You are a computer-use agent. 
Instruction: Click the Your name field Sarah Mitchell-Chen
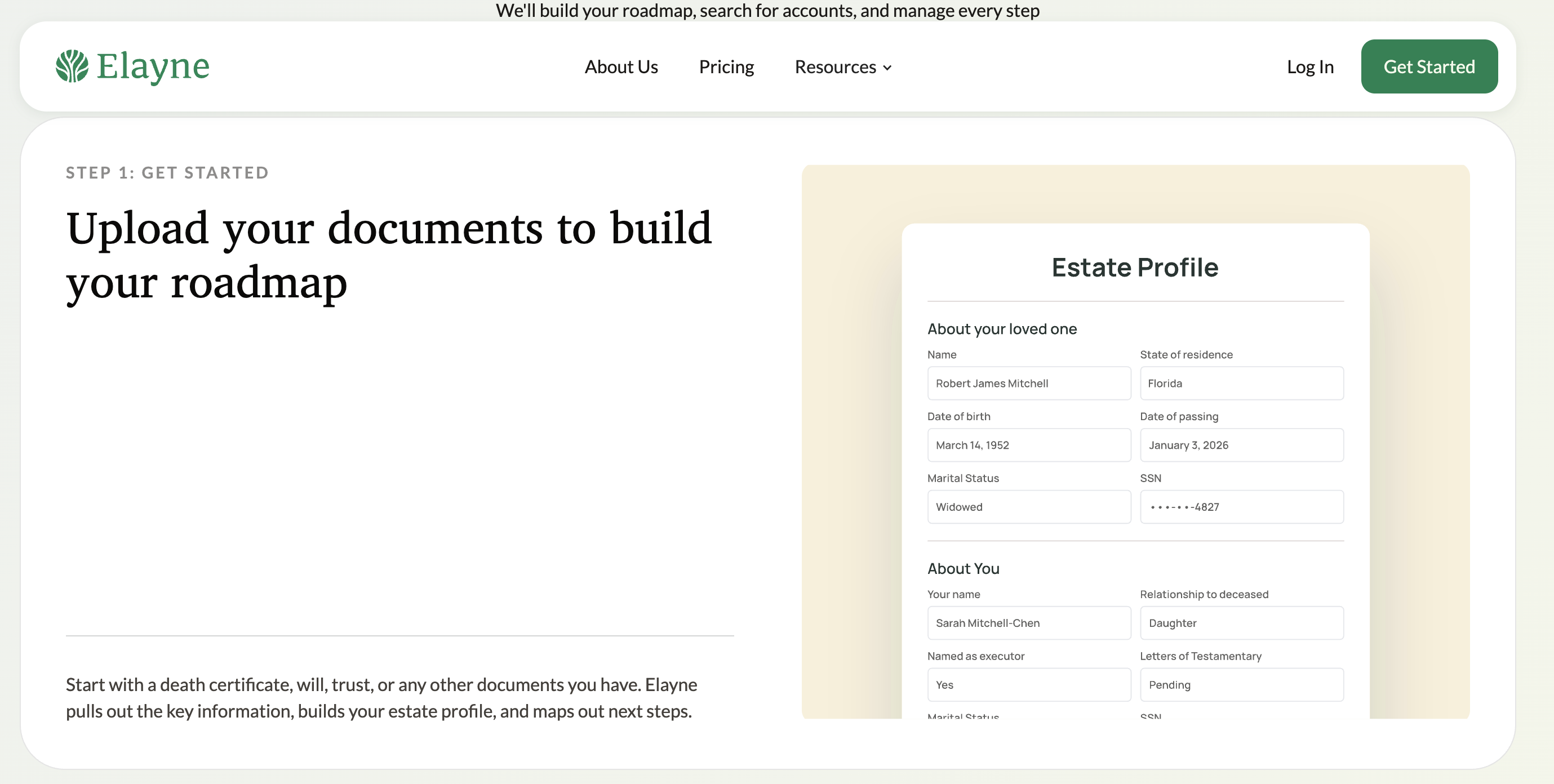pos(1028,623)
